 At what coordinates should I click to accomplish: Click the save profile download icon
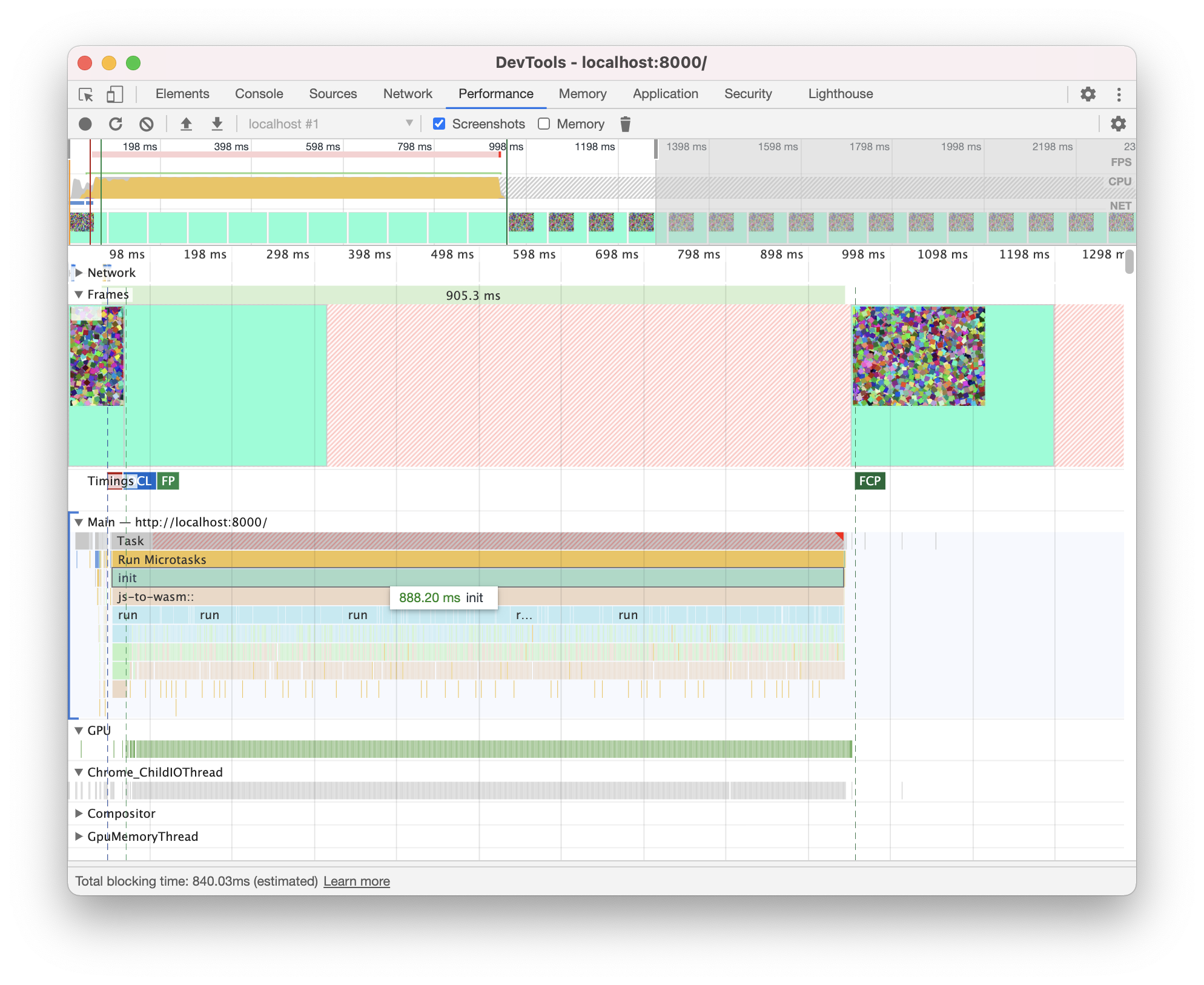pos(217,124)
